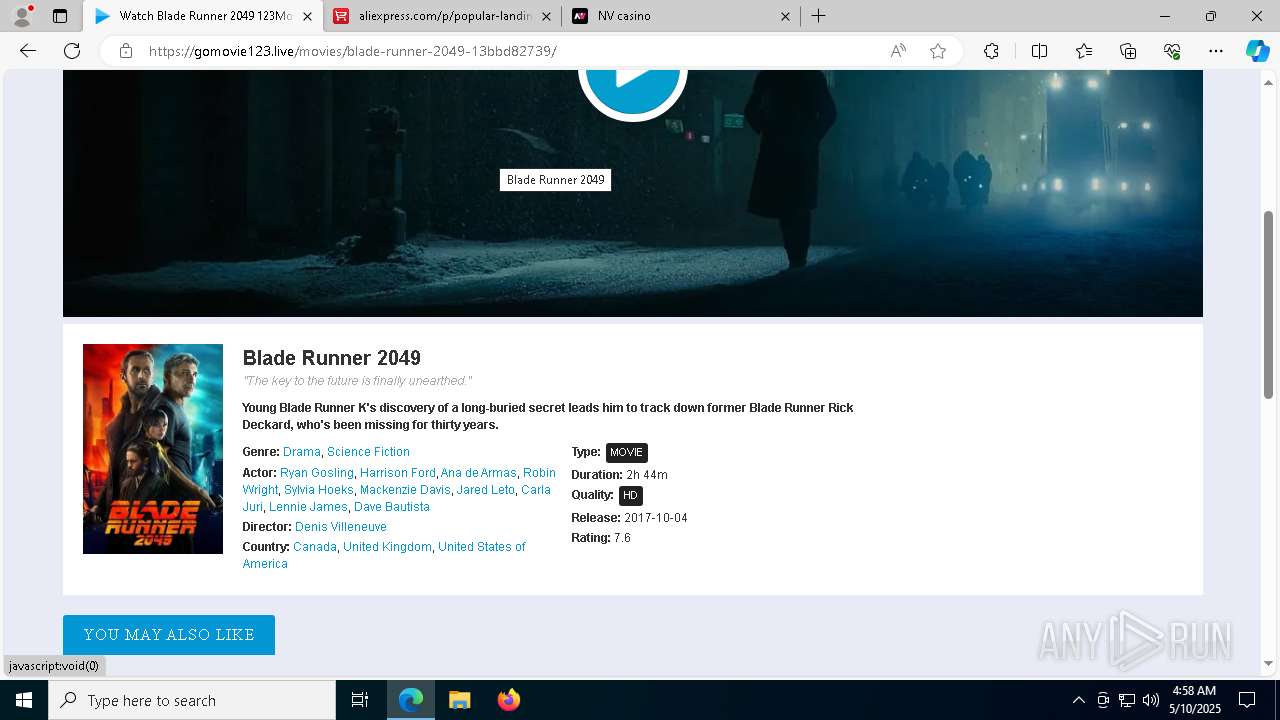Open Task View on taskbar

(x=360, y=700)
